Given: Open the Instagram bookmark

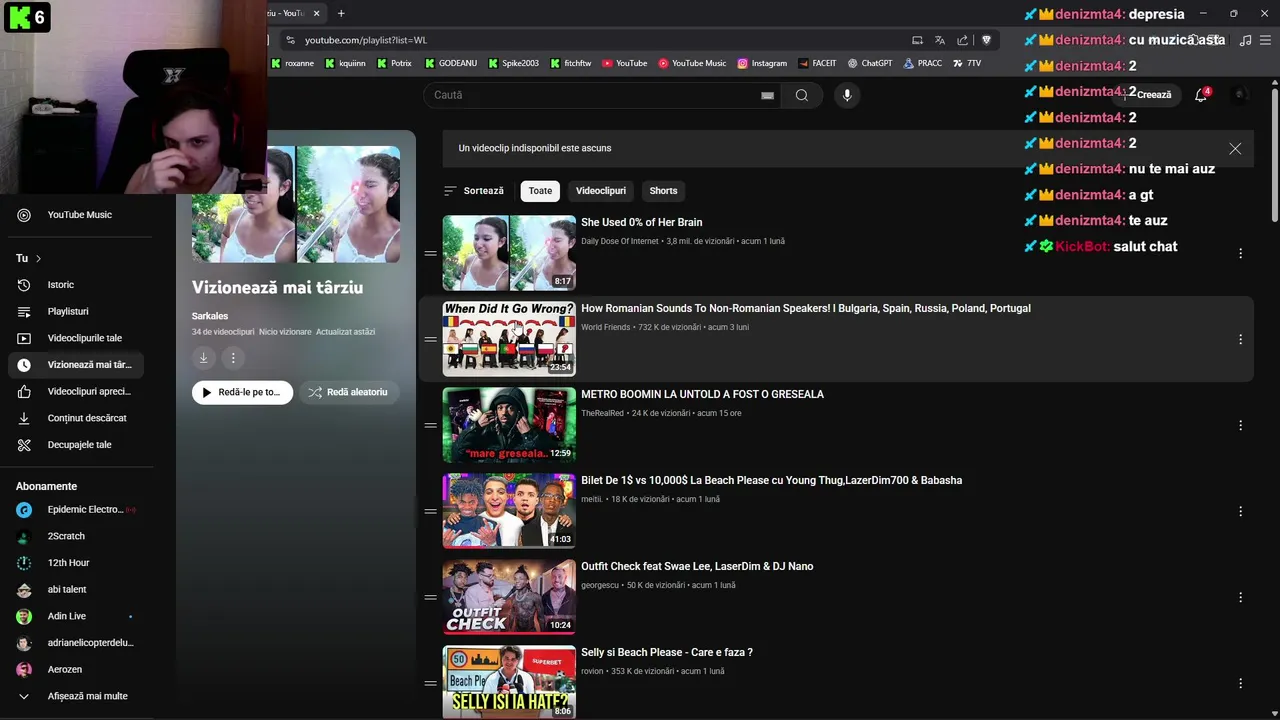Looking at the screenshot, I should point(762,63).
